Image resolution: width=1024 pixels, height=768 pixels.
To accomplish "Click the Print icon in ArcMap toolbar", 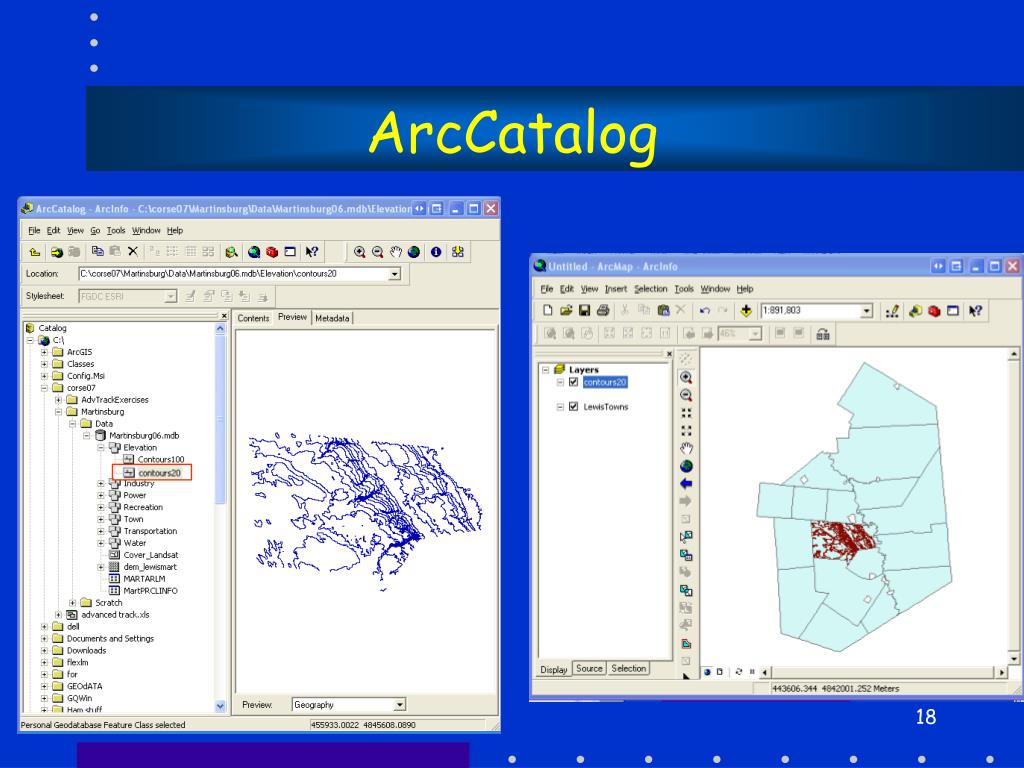I will [603, 310].
